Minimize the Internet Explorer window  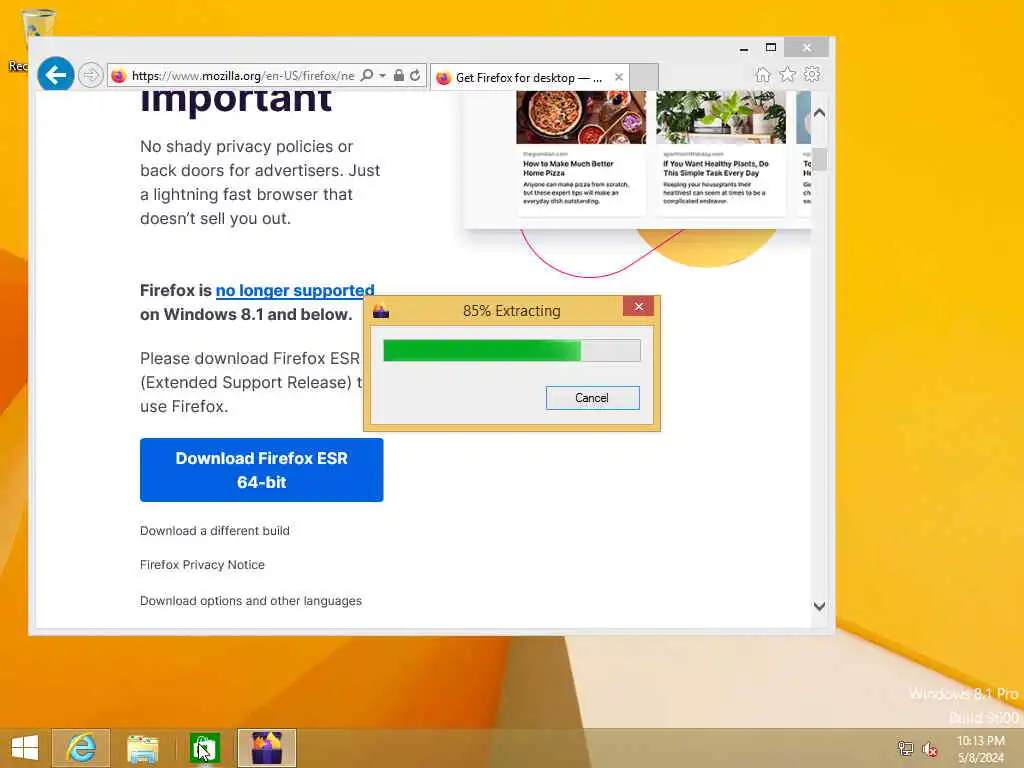click(744, 48)
